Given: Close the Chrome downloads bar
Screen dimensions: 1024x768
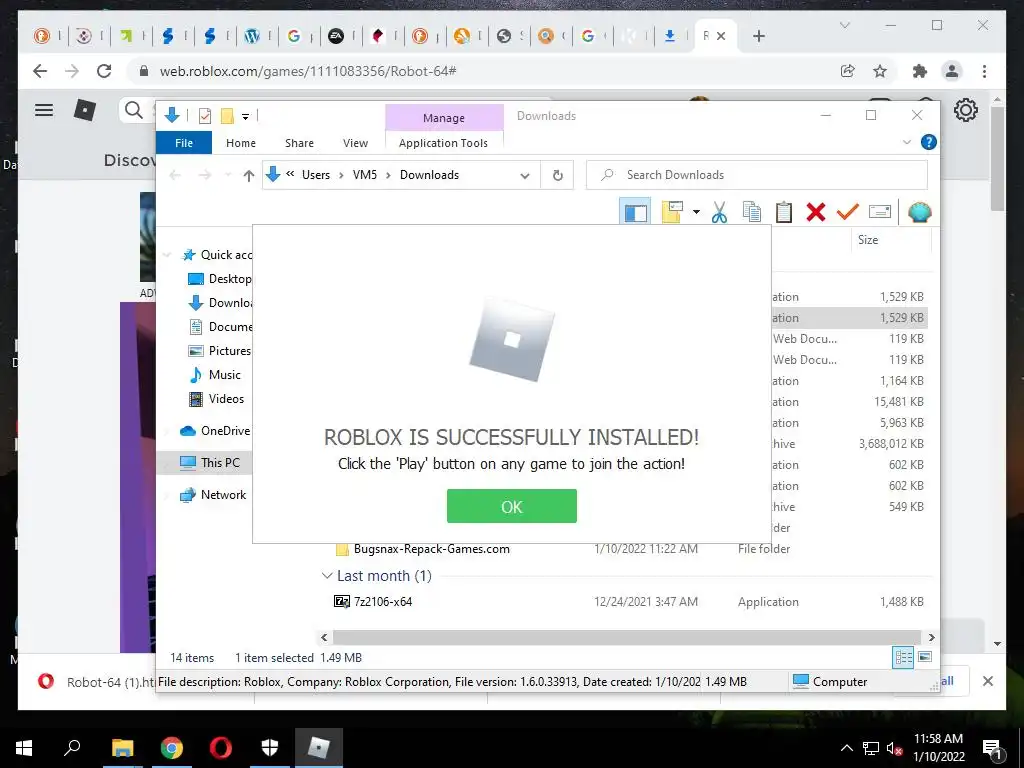Looking at the screenshot, I should 987,681.
